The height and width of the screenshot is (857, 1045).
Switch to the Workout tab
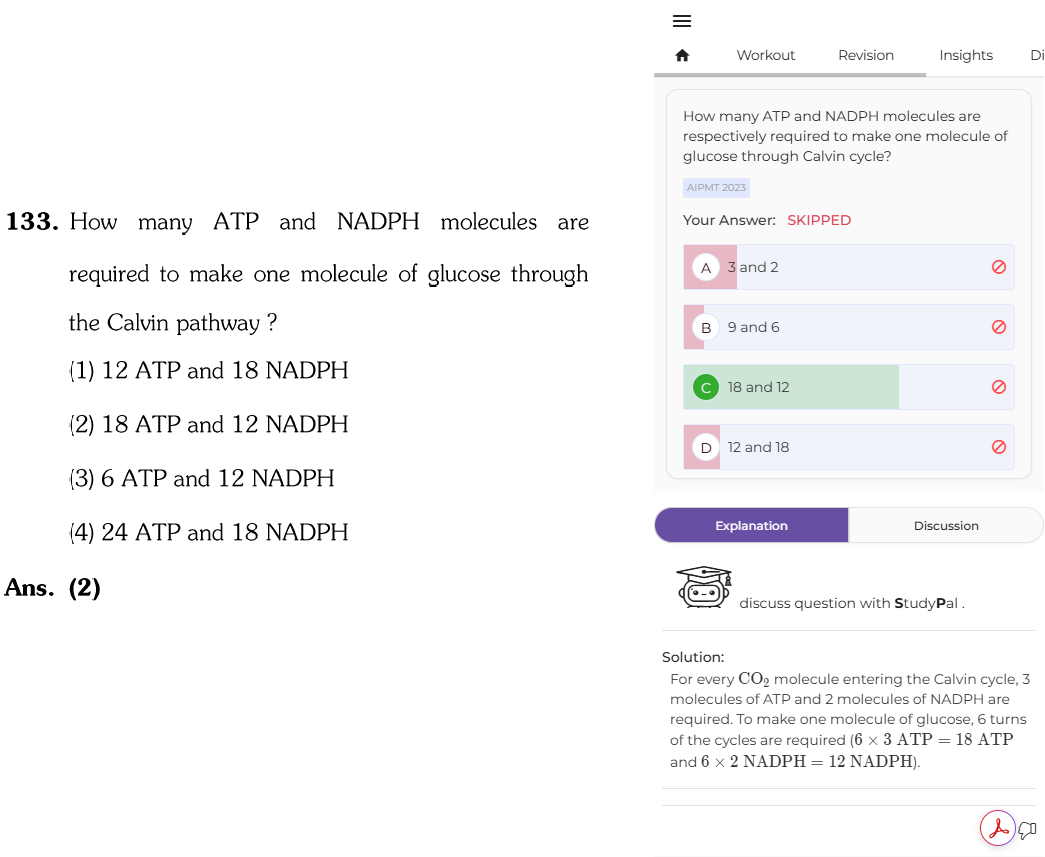pyautogui.click(x=765, y=55)
